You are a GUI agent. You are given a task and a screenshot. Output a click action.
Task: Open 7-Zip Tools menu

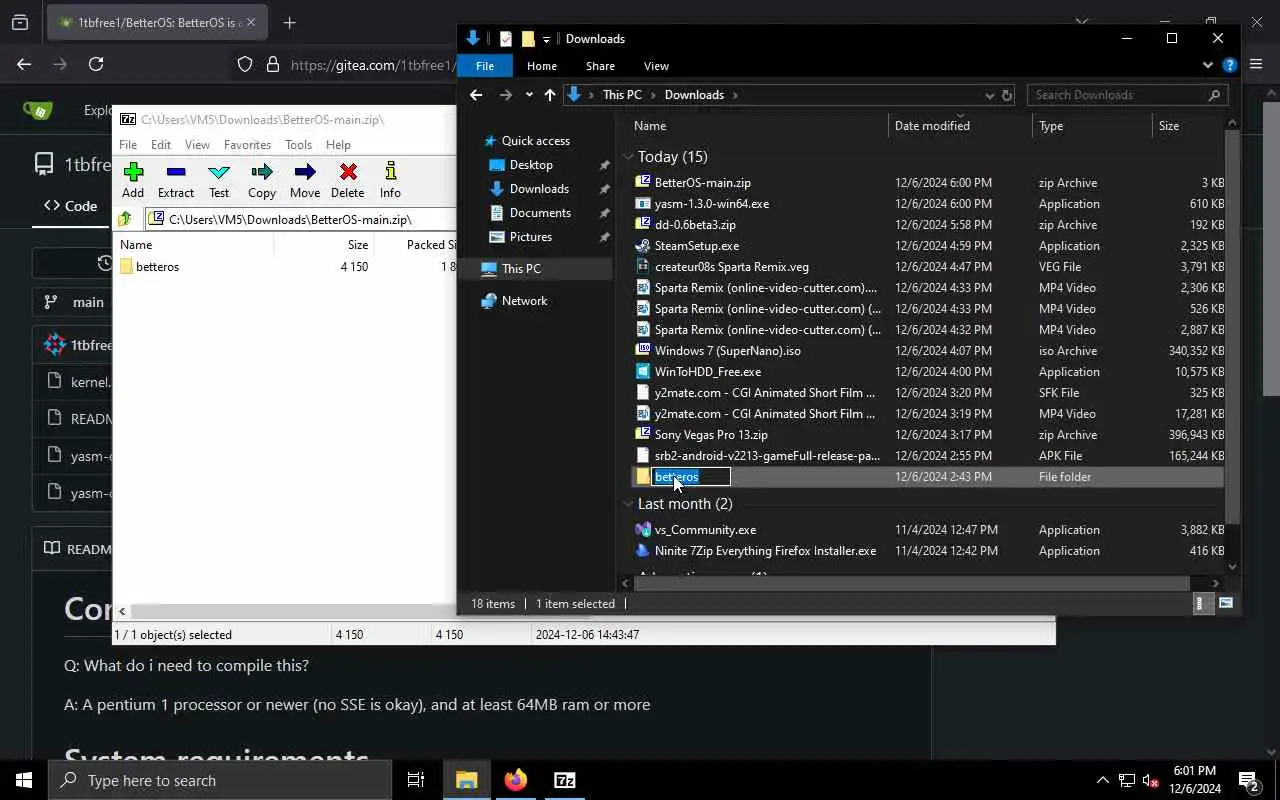point(298,145)
